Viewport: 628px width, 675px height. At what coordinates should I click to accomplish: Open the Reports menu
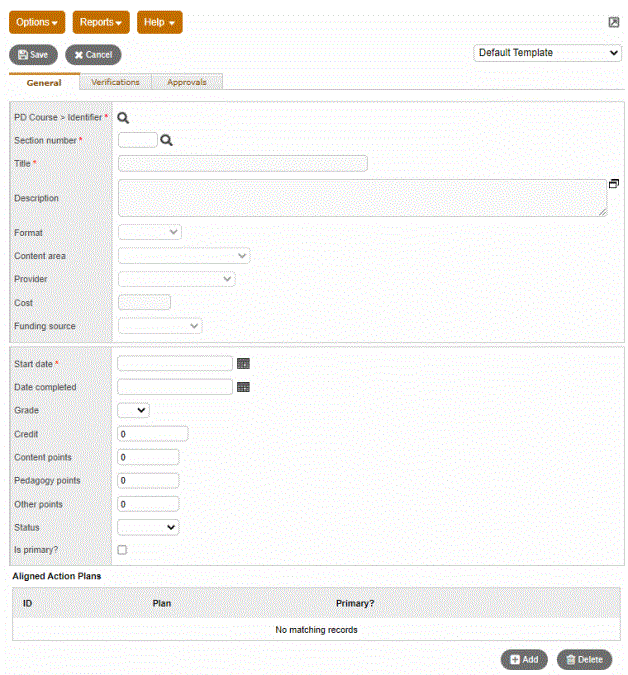click(101, 22)
